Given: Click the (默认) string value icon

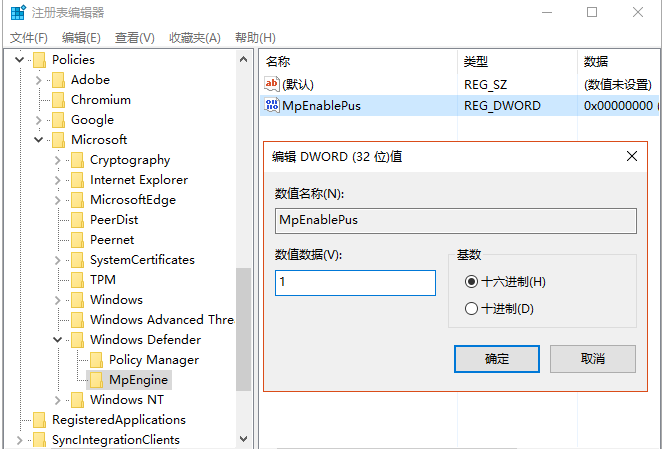Looking at the screenshot, I should point(272,85).
